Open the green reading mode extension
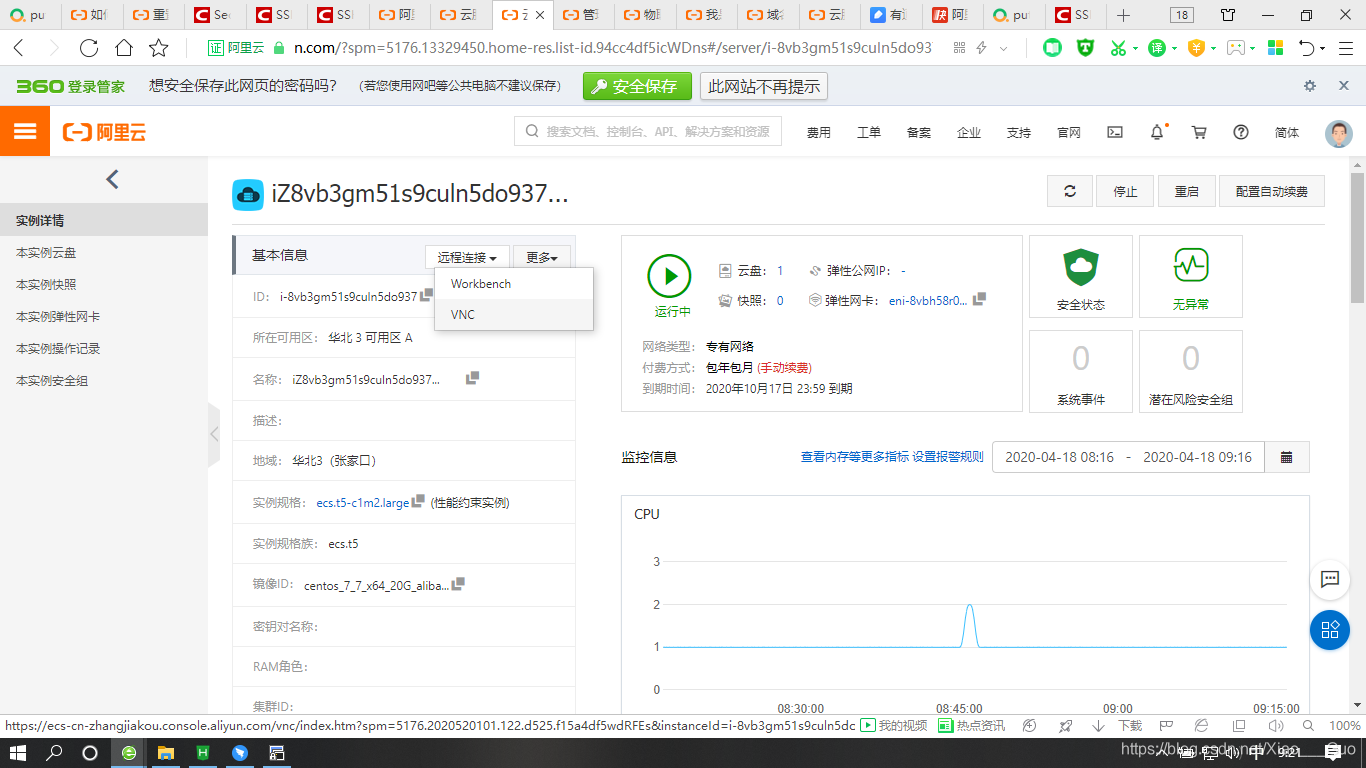Screen dimensions: 1366x768 click(x=1052, y=48)
